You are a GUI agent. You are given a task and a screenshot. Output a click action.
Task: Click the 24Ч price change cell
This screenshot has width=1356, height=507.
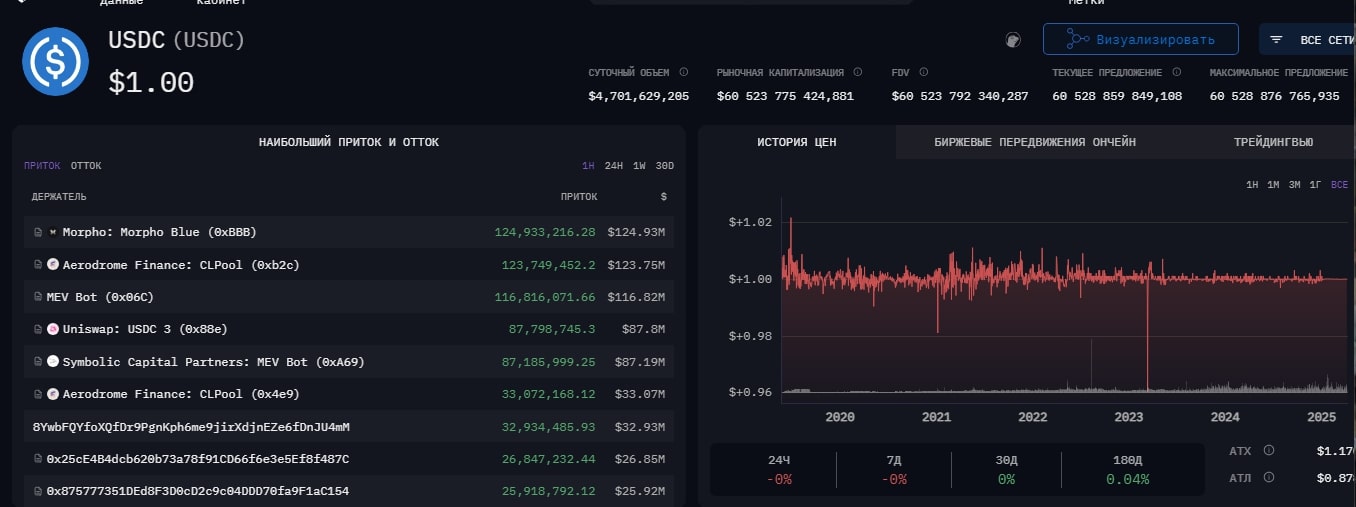click(x=777, y=470)
